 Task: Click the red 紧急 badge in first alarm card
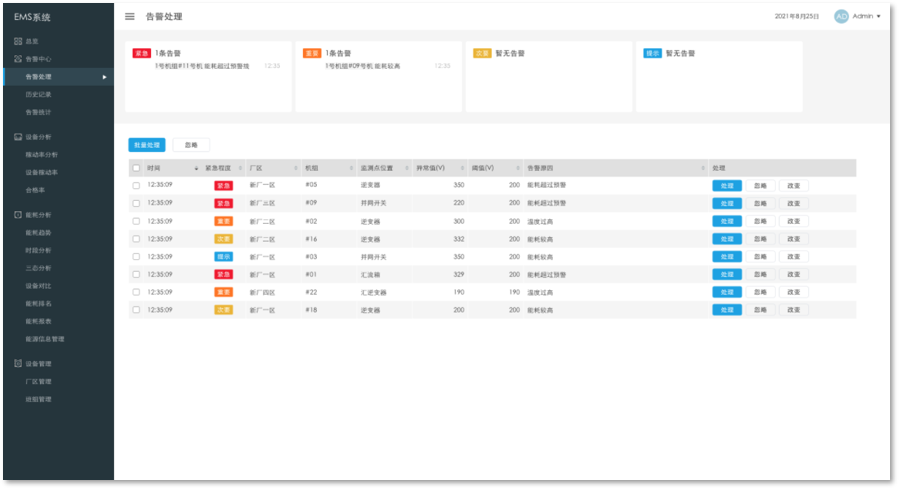142,53
